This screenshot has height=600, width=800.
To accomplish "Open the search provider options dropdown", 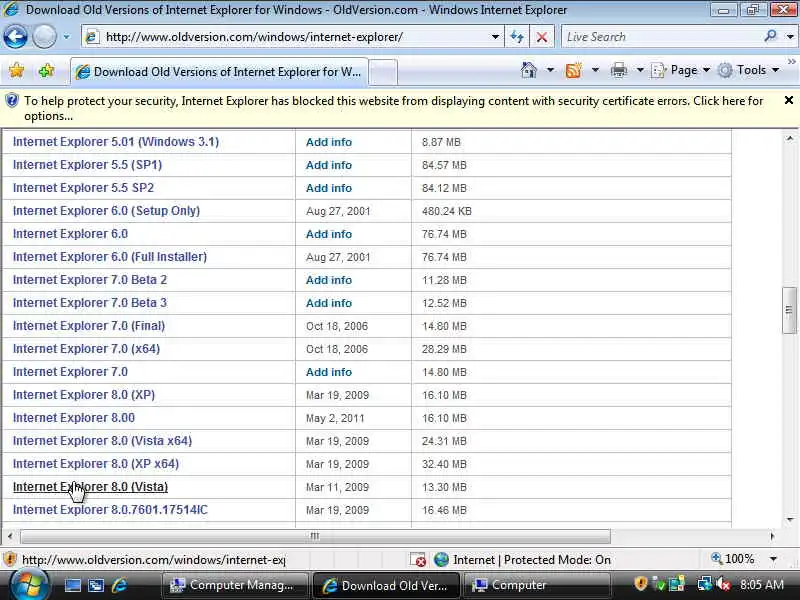I will click(790, 37).
